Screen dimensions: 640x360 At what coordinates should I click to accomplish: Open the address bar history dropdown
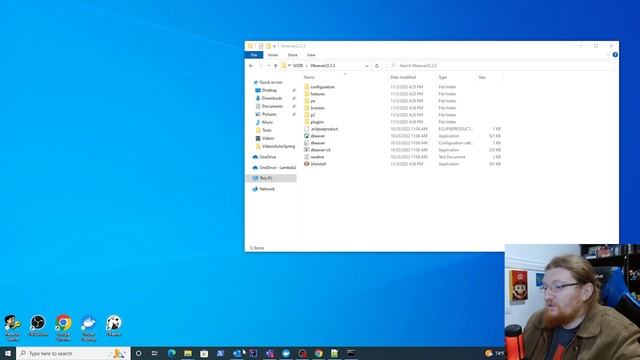pos(367,66)
